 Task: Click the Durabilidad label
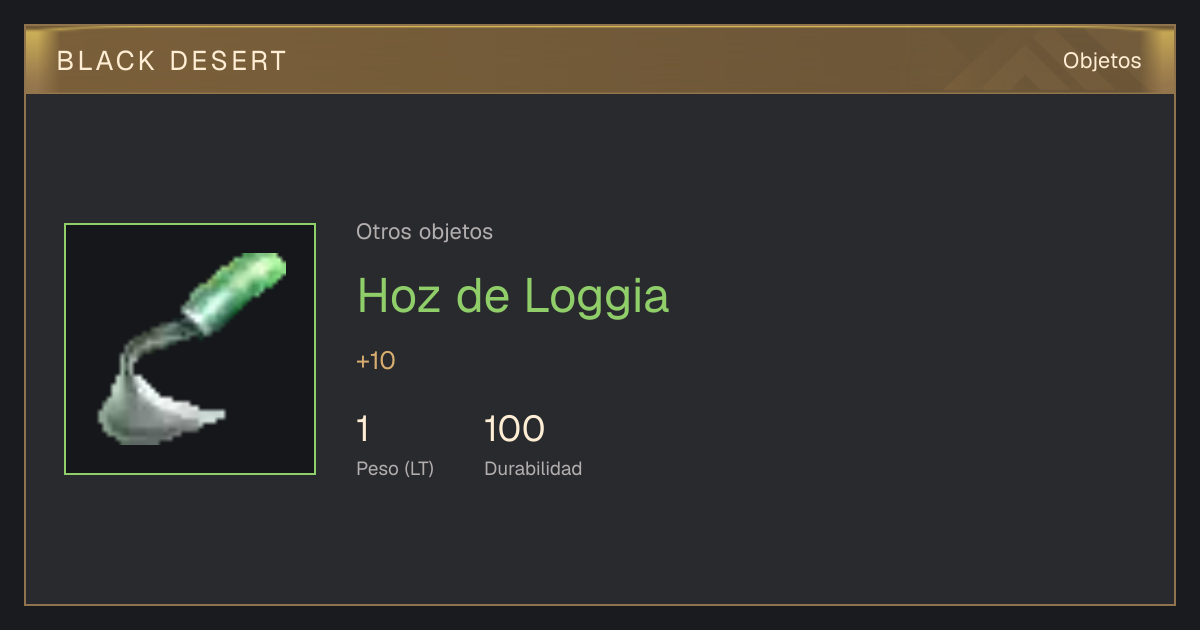[x=533, y=468]
